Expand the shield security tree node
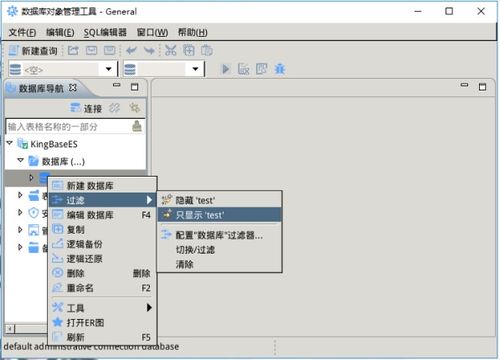Screen dimensions: 500x360 [x=20, y=212]
